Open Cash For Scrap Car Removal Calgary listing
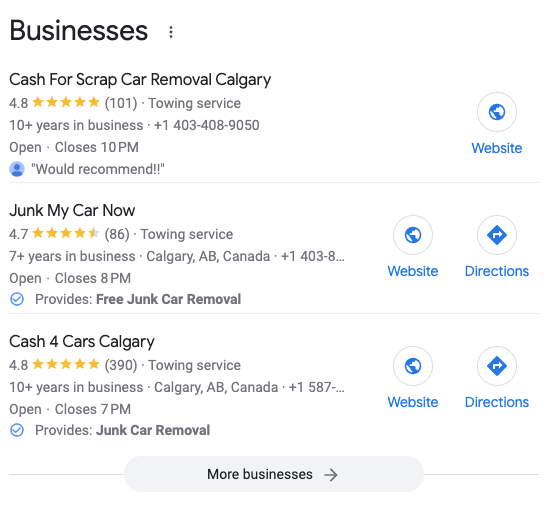The height and width of the screenshot is (524, 556). 140,79
